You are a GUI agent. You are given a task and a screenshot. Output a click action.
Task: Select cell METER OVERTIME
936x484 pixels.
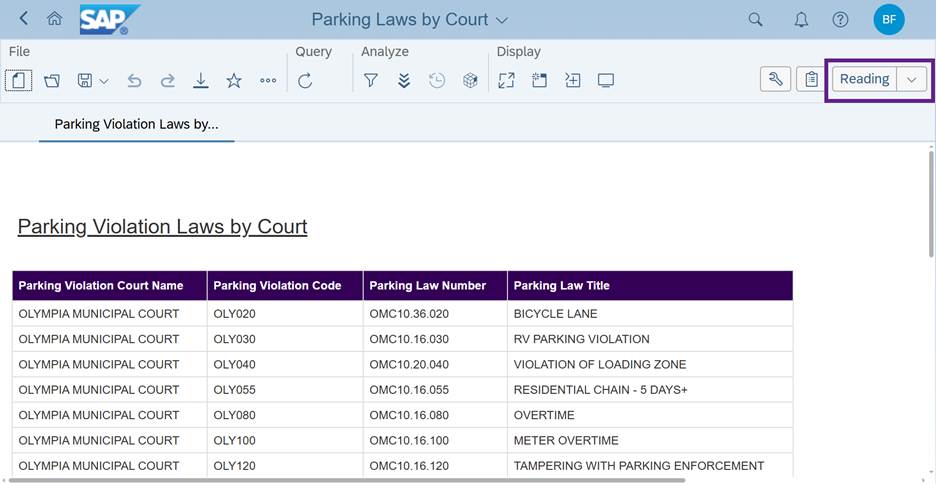tap(650, 440)
